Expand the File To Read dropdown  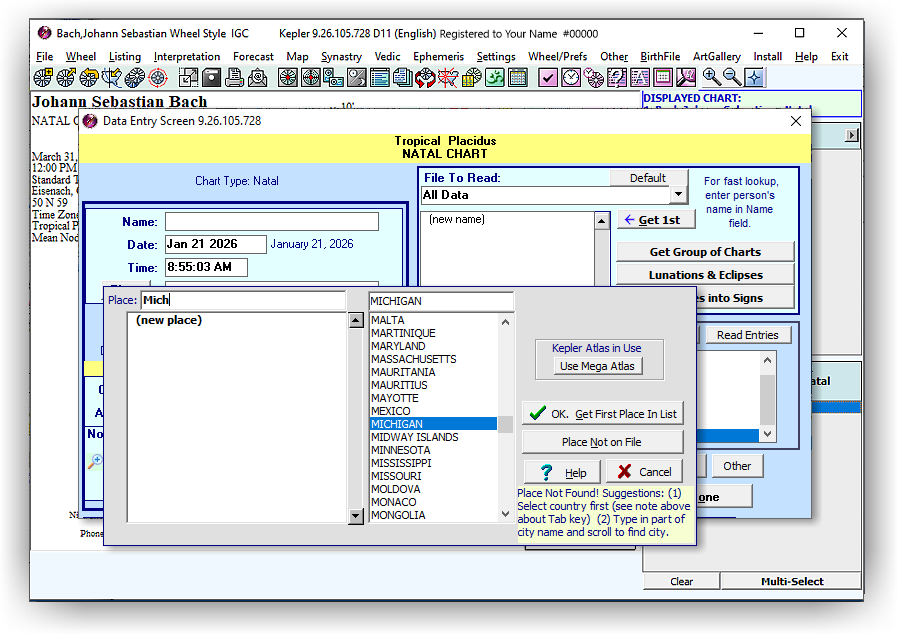pos(679,195)
